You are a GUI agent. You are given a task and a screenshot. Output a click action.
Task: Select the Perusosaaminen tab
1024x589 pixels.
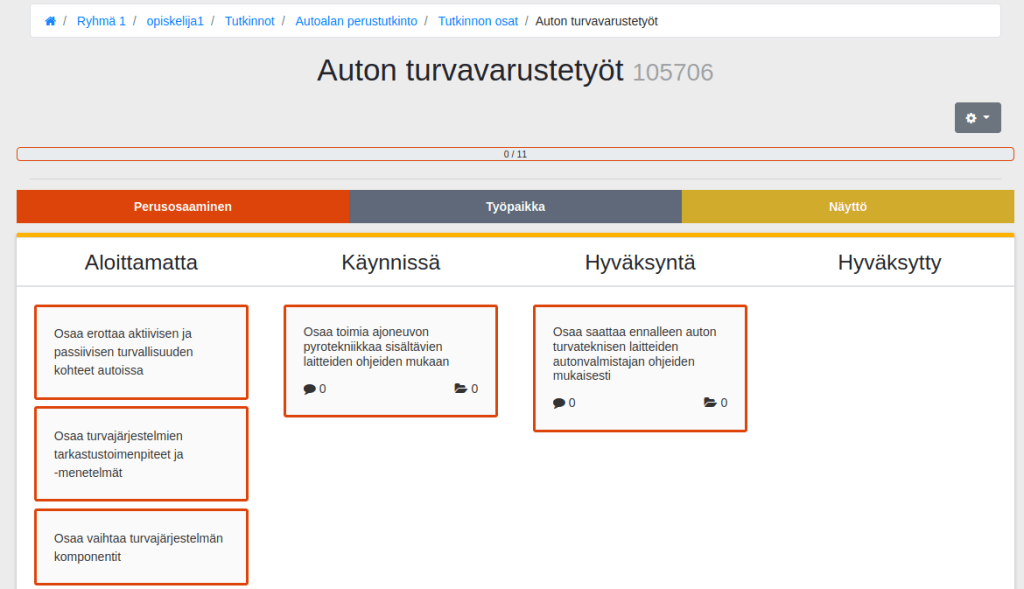[182, 206]
